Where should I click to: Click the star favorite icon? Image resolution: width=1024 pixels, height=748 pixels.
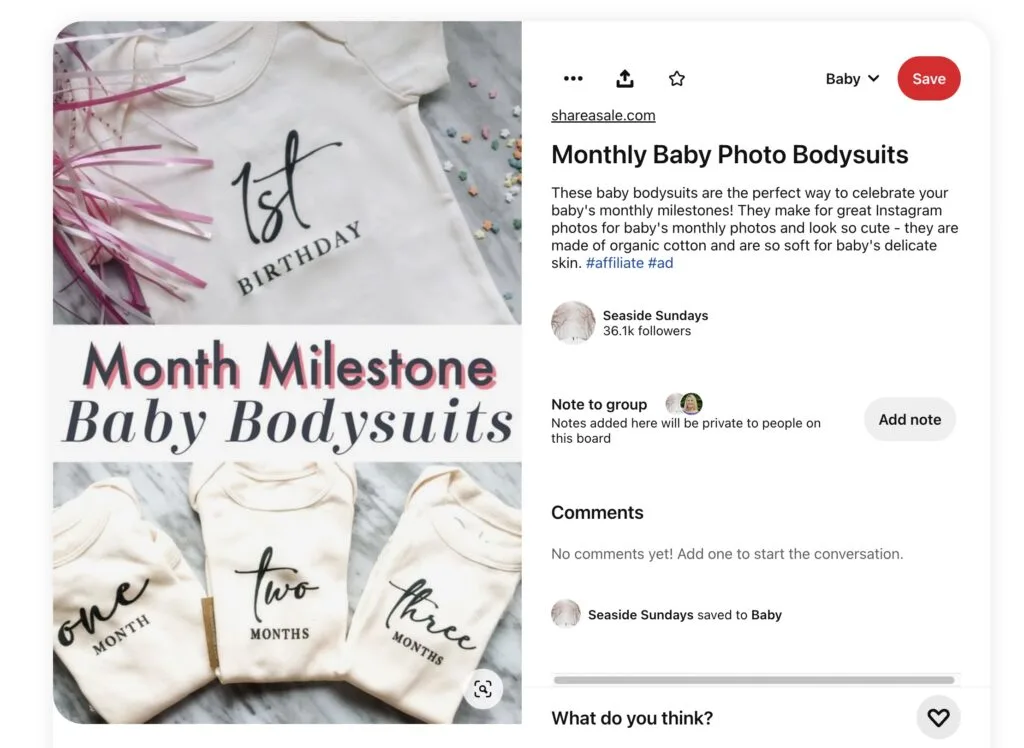pos(677,78)
